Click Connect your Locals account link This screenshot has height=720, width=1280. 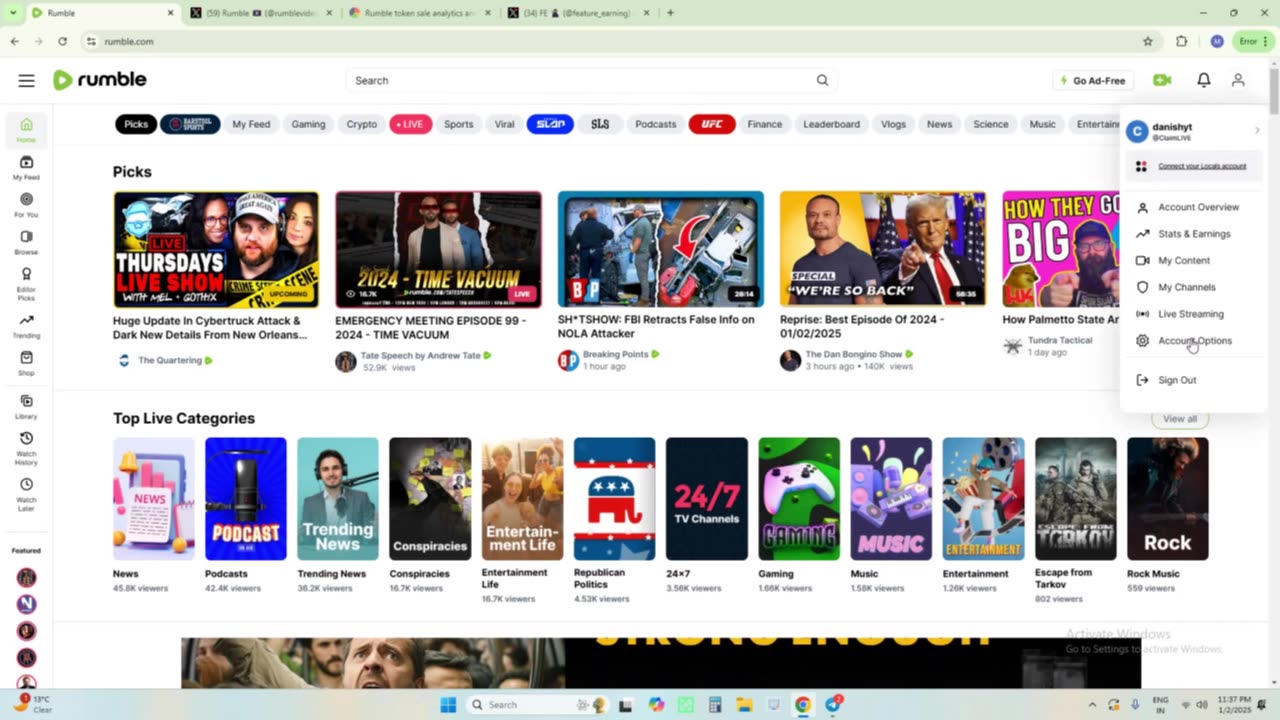coord(1202,166)
